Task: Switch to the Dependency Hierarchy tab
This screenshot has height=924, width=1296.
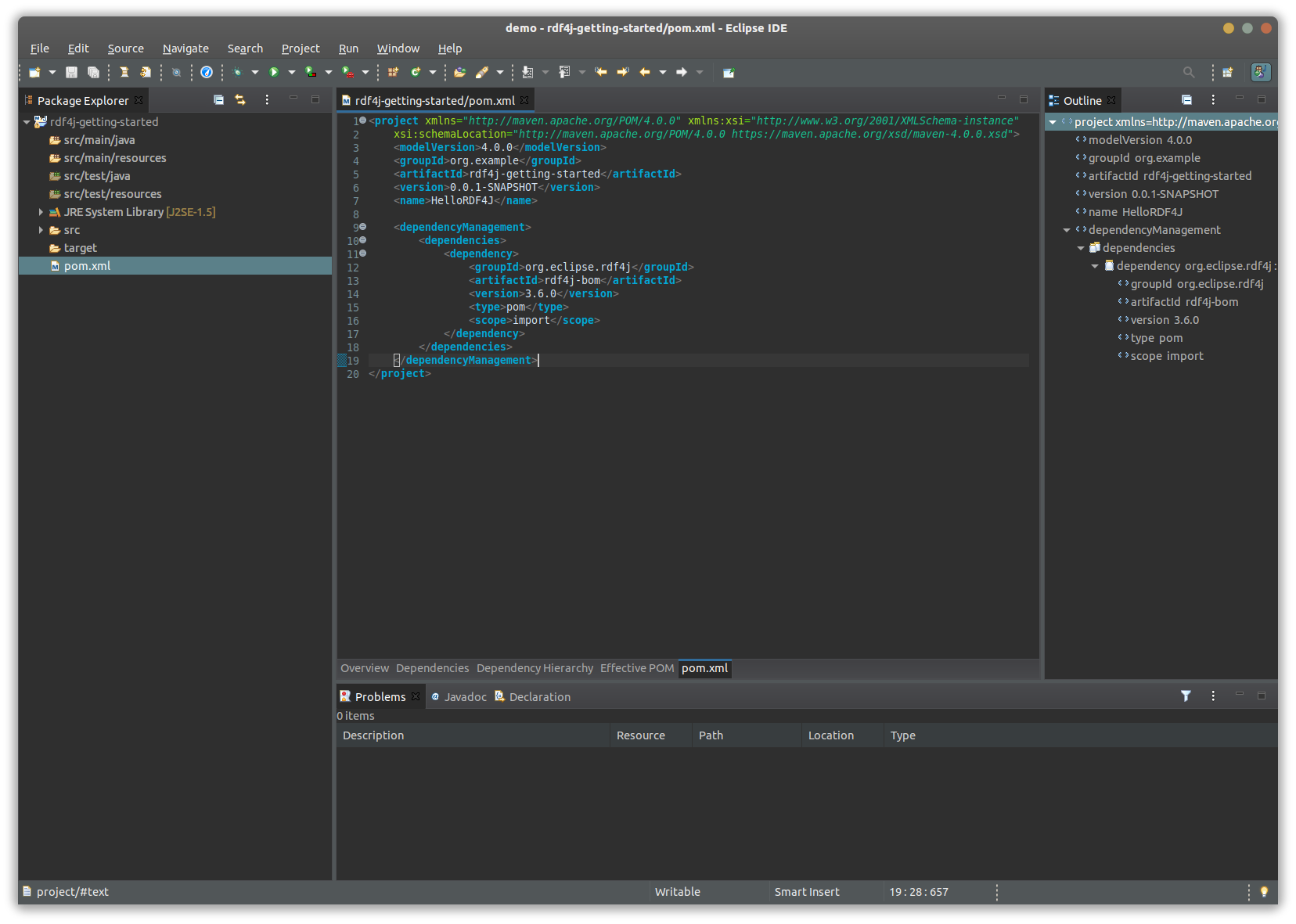Action: [535, 668]
